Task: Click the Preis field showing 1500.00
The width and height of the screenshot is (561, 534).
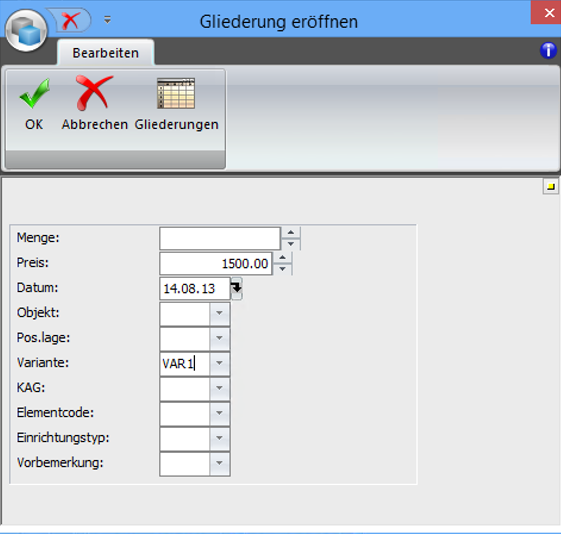Action: (216, 264)
